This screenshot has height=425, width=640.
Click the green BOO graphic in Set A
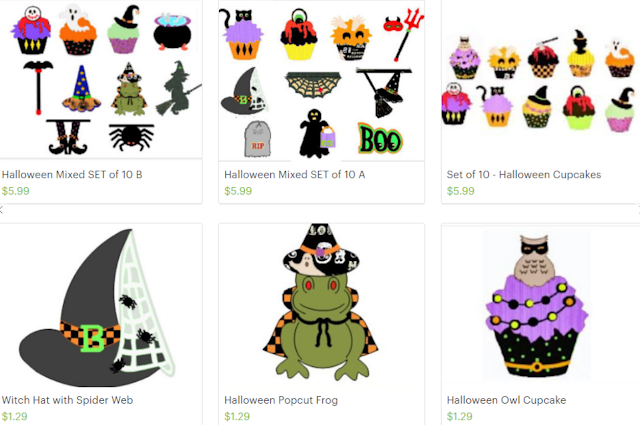(380, 139)
